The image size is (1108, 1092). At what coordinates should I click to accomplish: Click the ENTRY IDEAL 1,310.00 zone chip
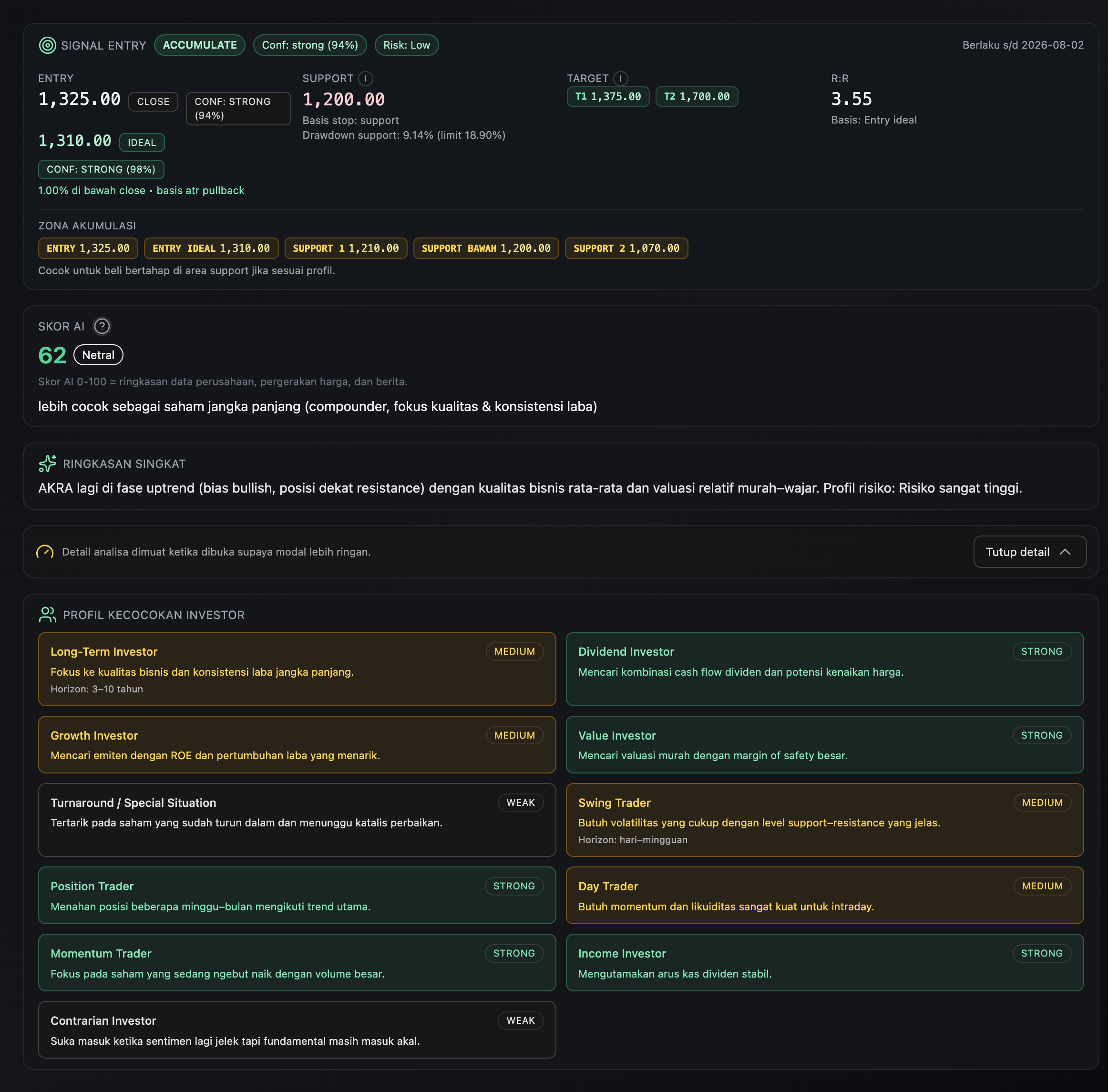tap(211, 248)
